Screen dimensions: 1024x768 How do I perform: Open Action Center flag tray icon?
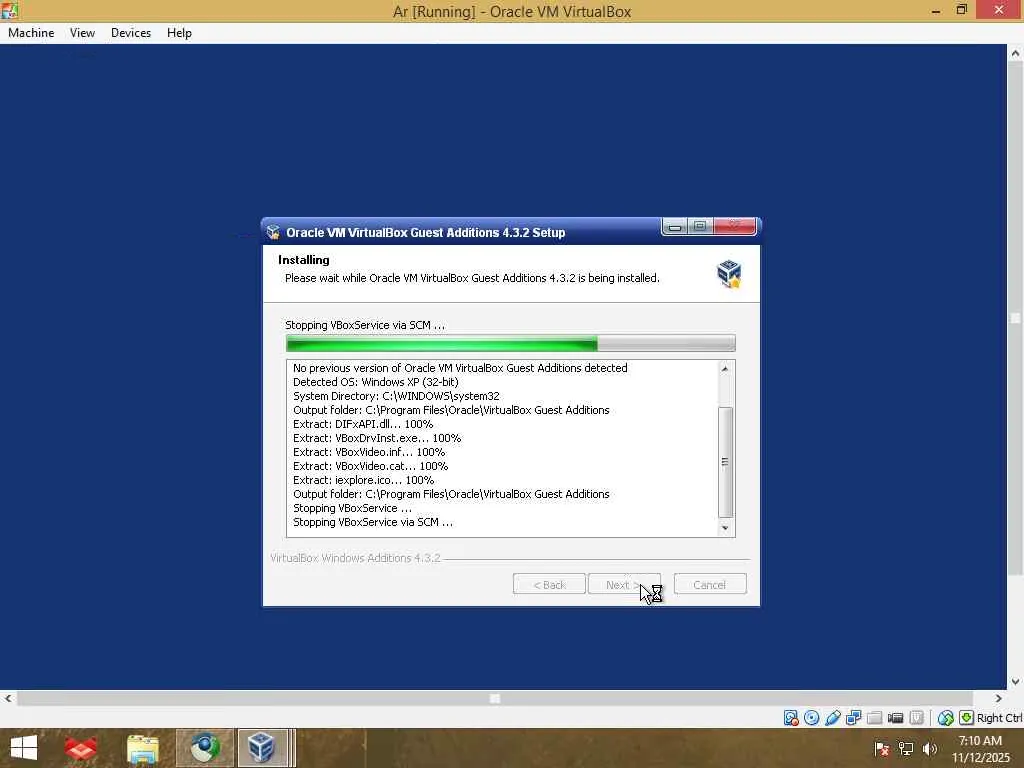coord(881,748)
